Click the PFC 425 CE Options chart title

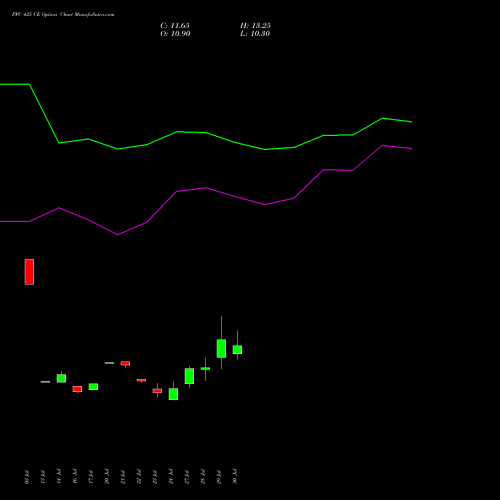pos(63,15)
